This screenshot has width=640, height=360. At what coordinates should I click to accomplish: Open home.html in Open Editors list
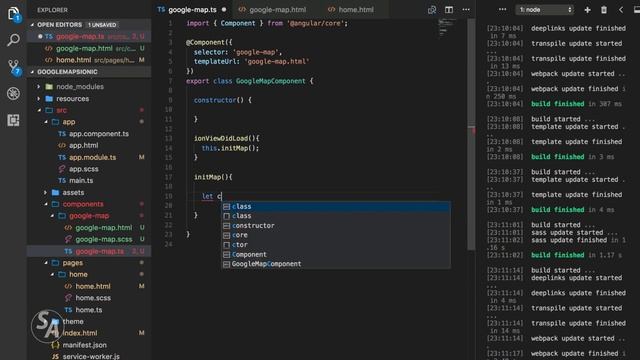(x=89, y=60)
